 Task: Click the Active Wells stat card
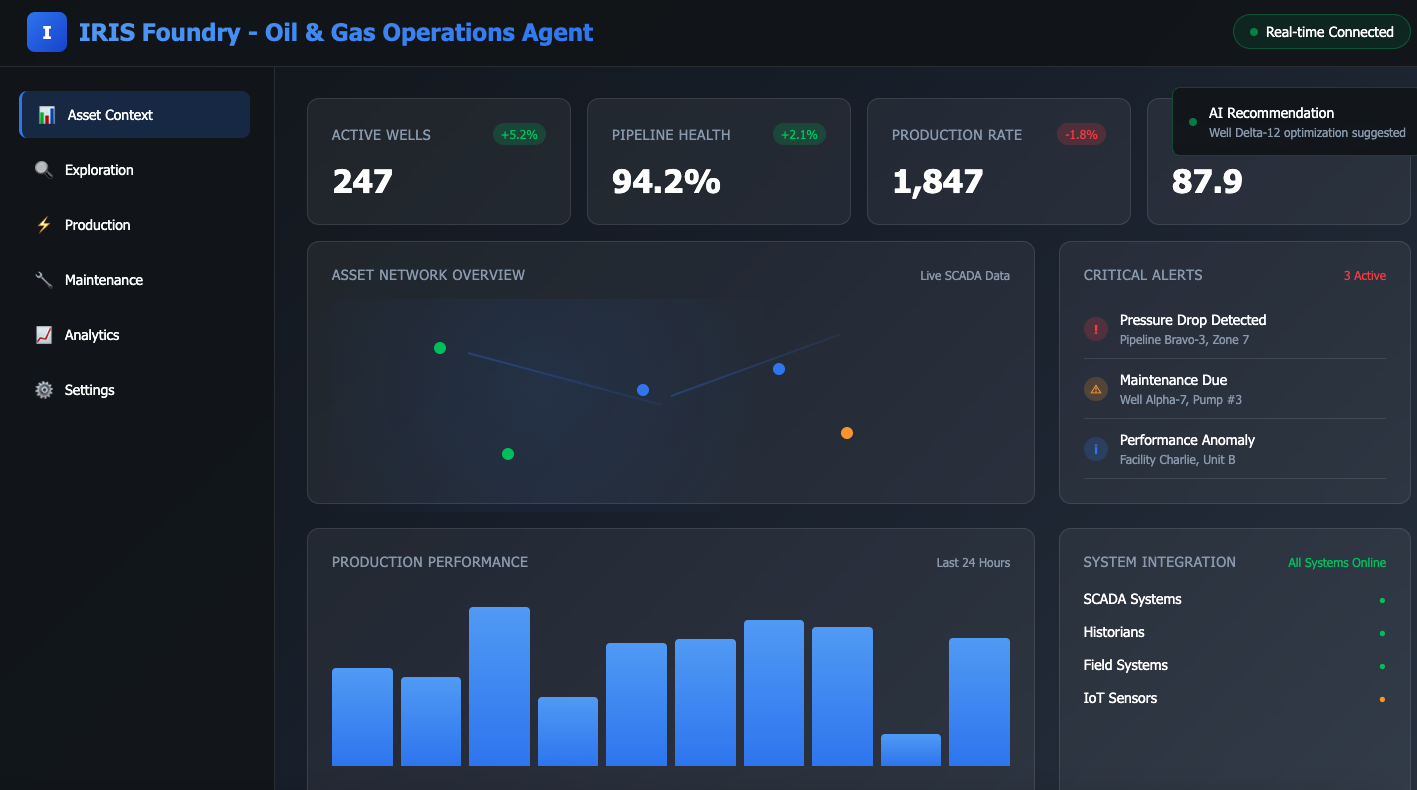438,161
